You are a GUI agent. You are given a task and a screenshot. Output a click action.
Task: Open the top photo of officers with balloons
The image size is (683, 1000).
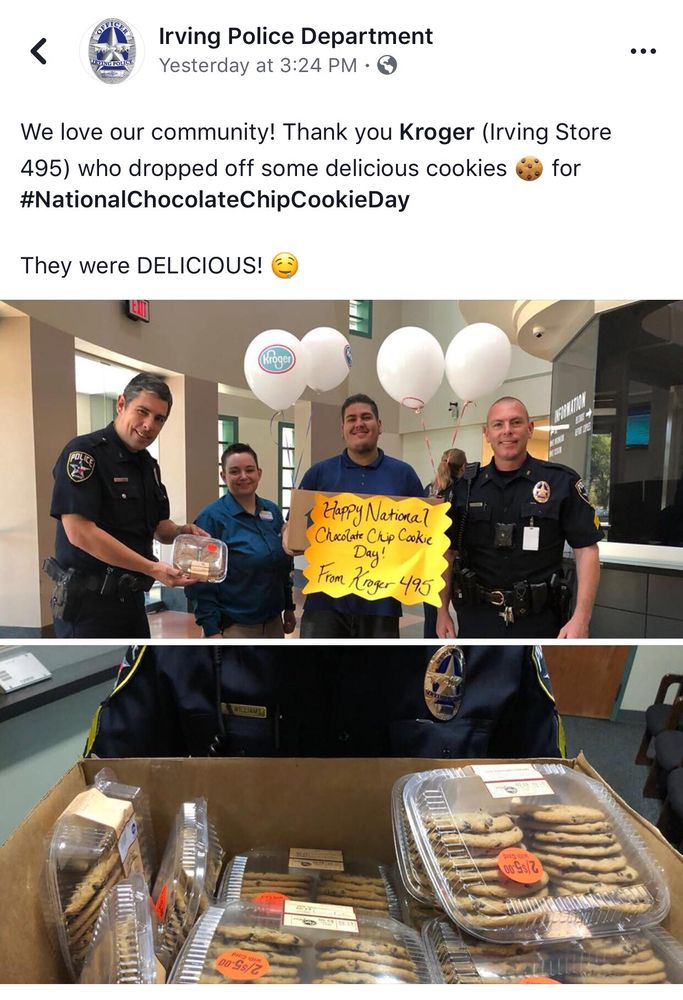[341, 469]
